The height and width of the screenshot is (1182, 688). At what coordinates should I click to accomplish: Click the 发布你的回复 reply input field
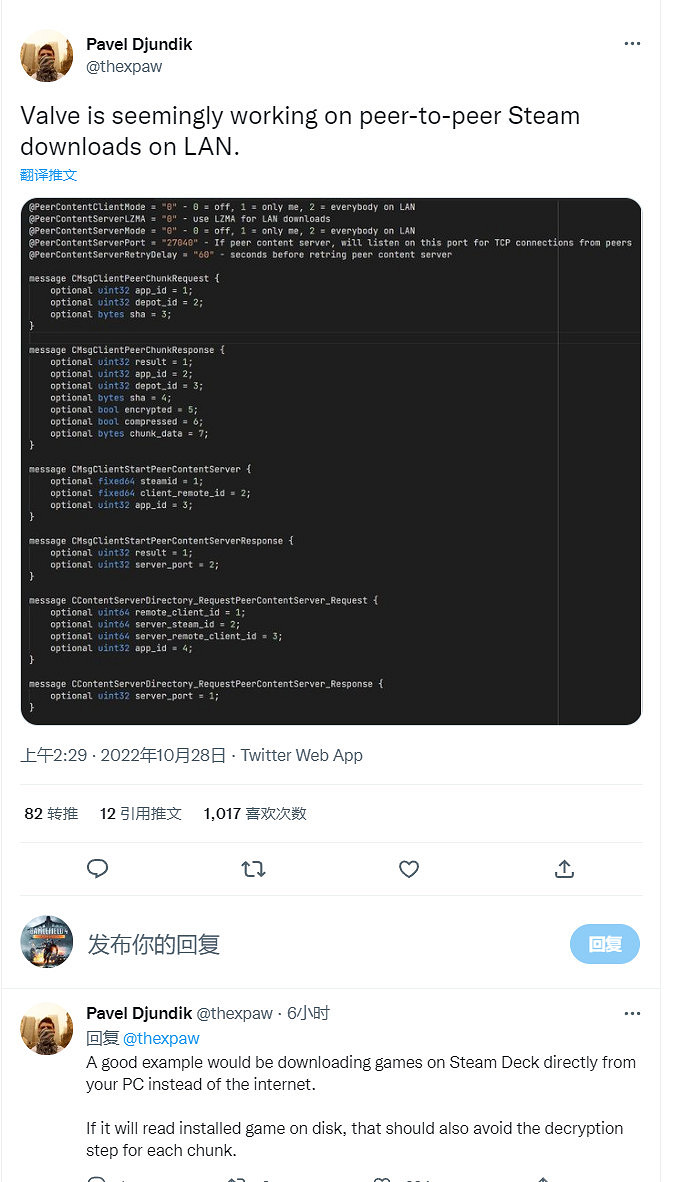point(154,943)
